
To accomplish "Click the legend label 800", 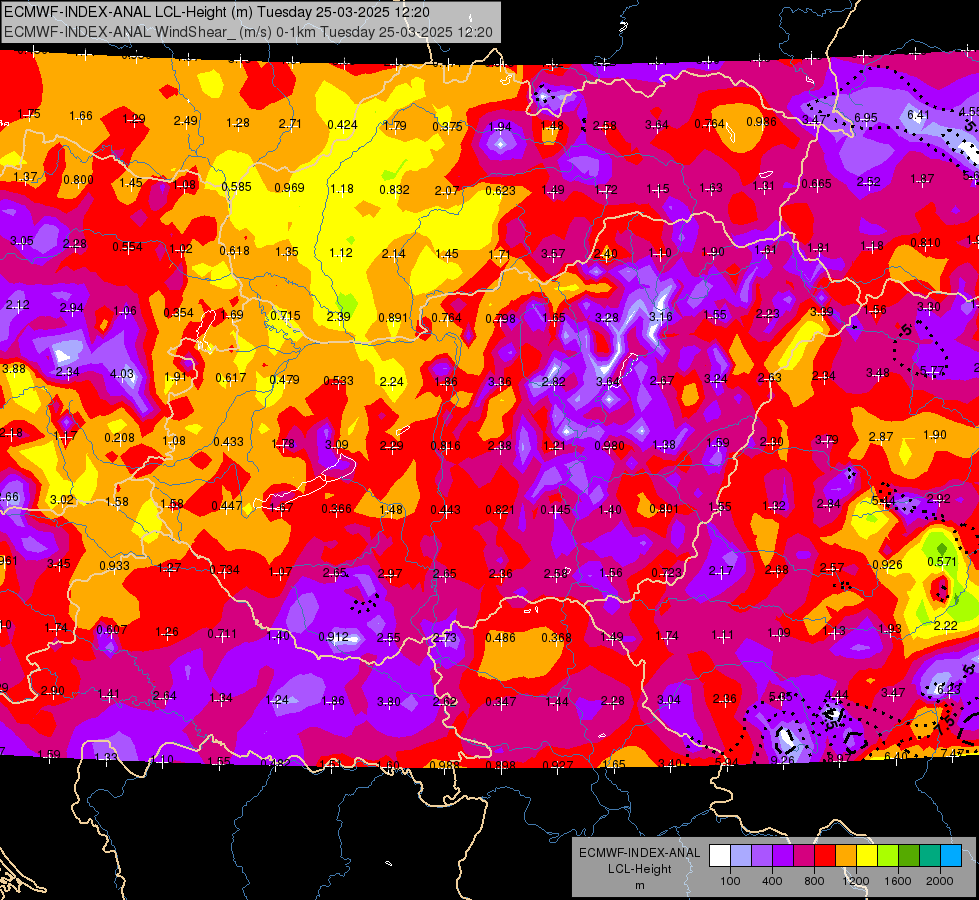I will (814, 881).
